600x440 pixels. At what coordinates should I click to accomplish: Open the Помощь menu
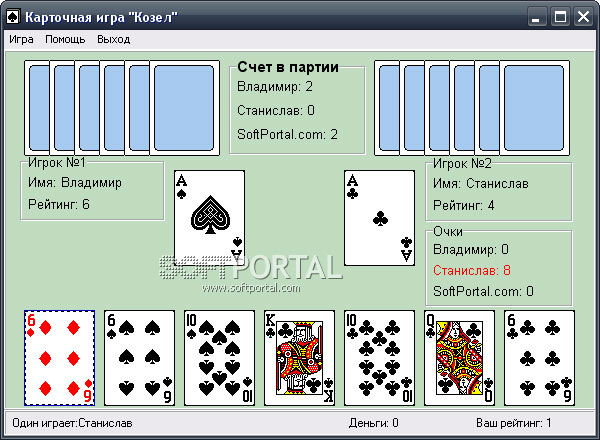coord(65,39)
